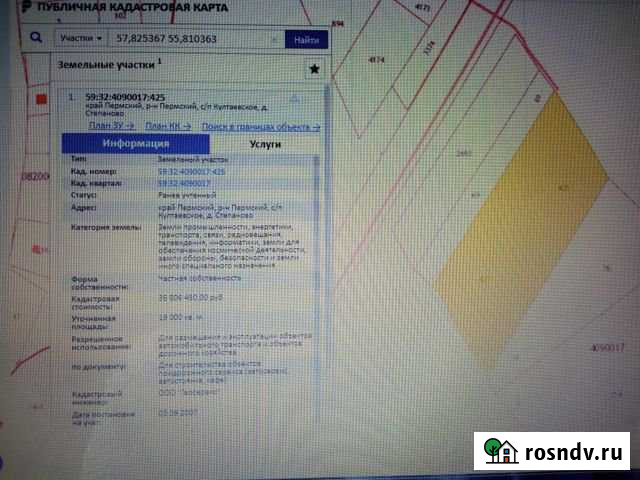Click the red square marker on map
This screenshot has height=480, width=640.
click(x=41, y=100)
